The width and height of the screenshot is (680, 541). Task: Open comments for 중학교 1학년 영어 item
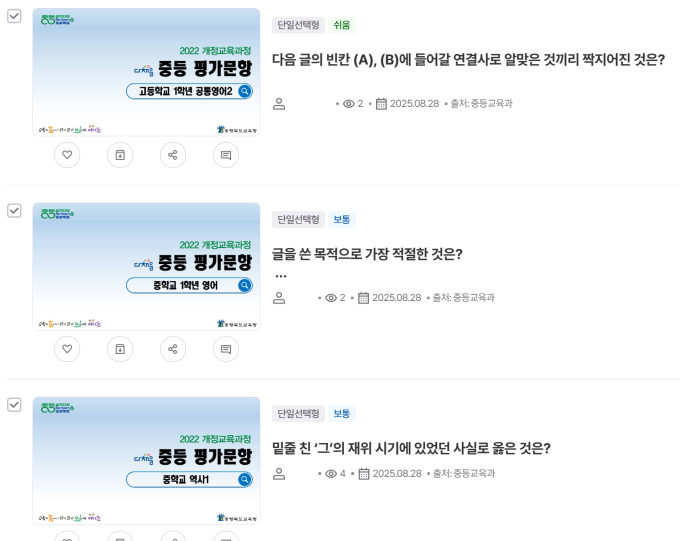point(226,349)
